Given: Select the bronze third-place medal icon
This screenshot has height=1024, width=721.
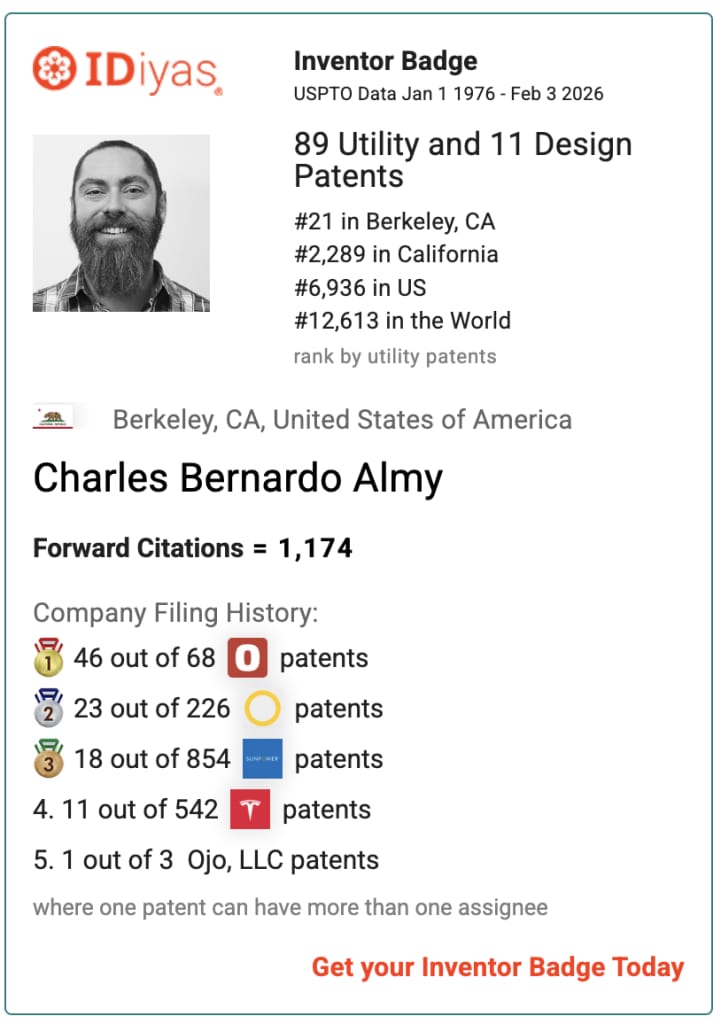Looking at the screenshot, I should point(48,758).
